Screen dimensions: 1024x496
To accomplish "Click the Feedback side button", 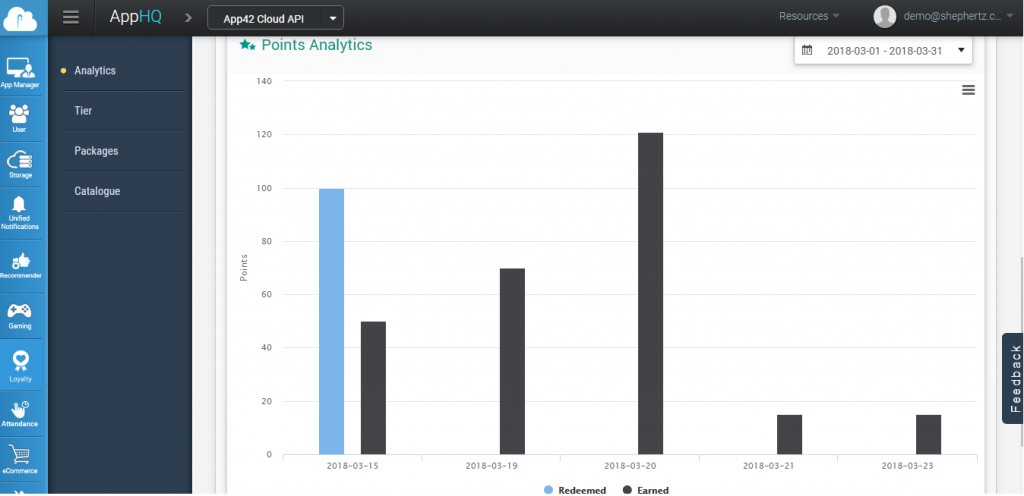I will [x=1013, y=379].
